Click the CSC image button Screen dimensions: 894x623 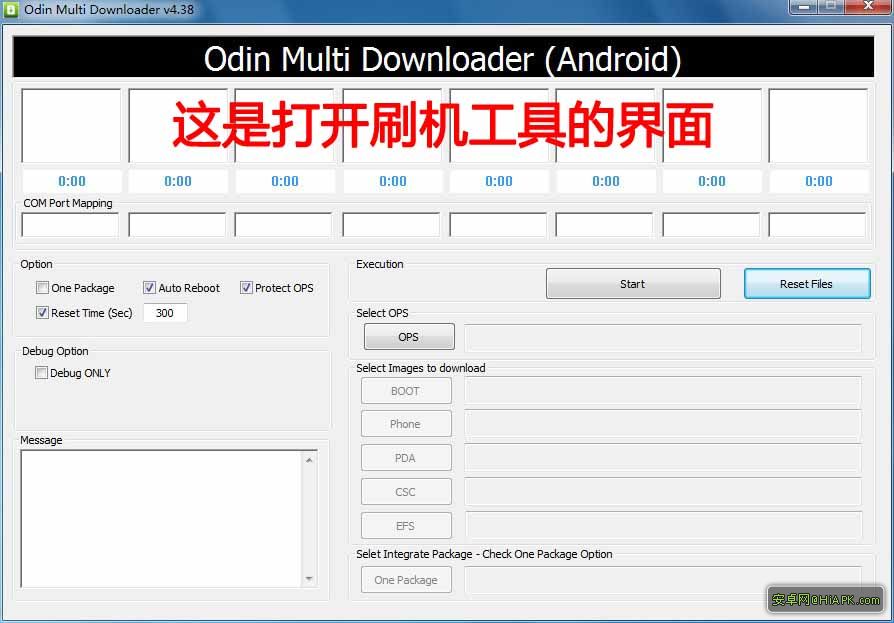click(406, 491)
